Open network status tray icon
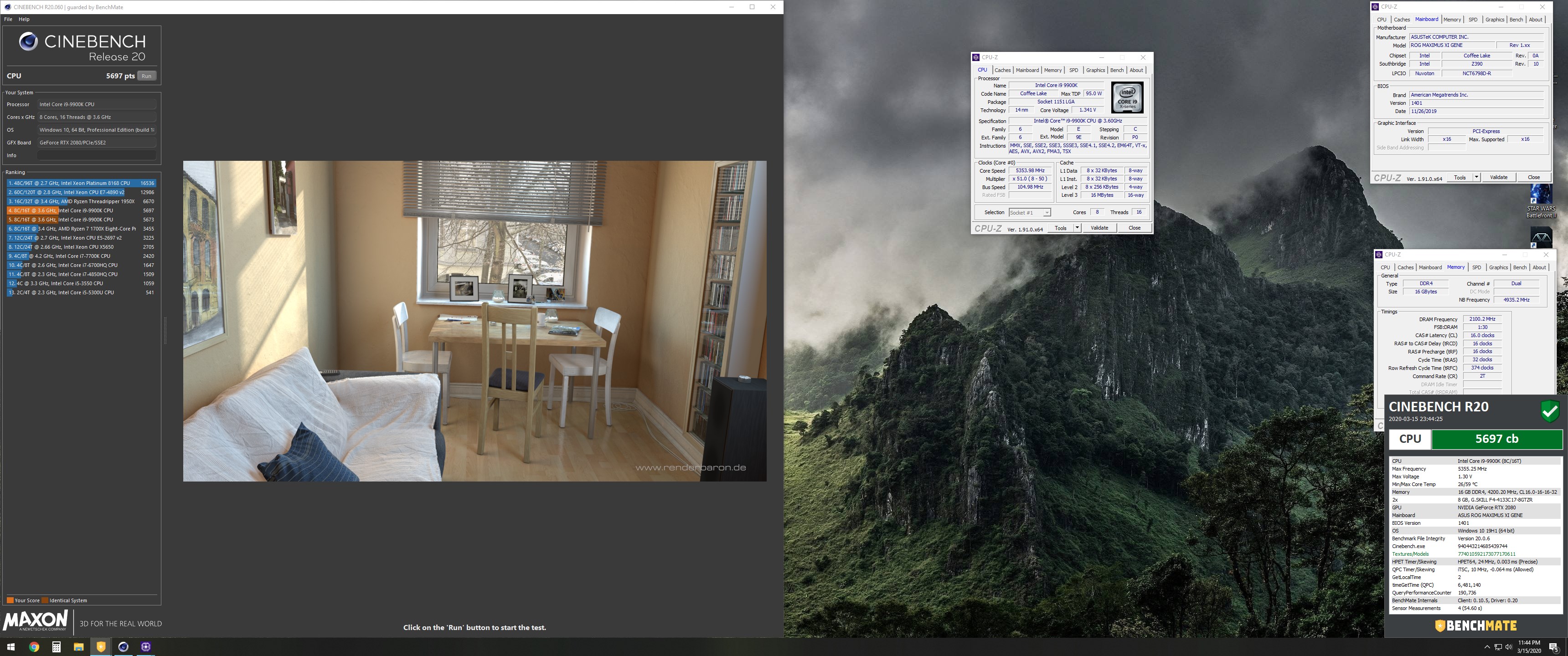The image size is (1568, 656). pos(1498,647)
